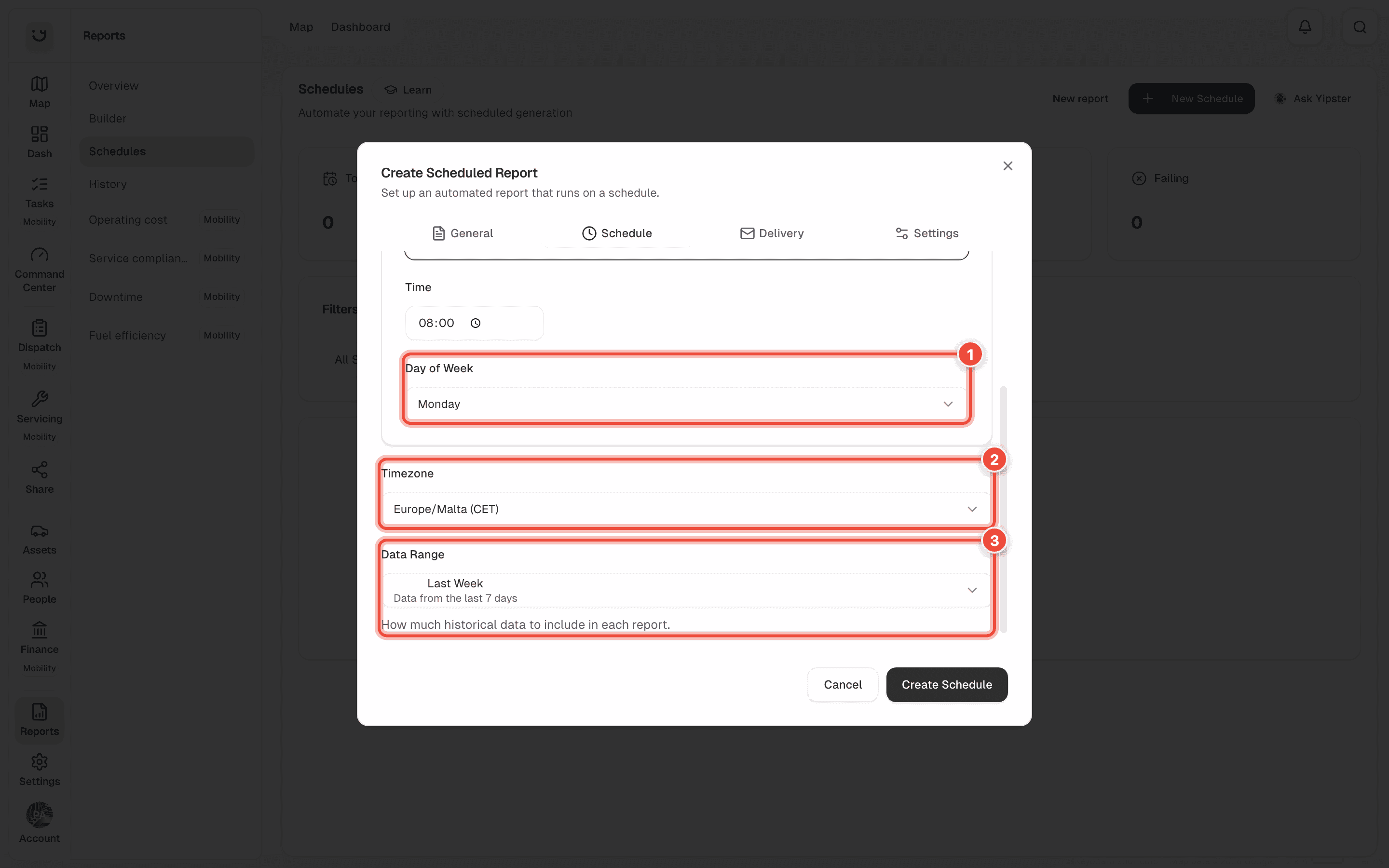Open Finance bank icon
The image size is (1389, 868).
39,630
